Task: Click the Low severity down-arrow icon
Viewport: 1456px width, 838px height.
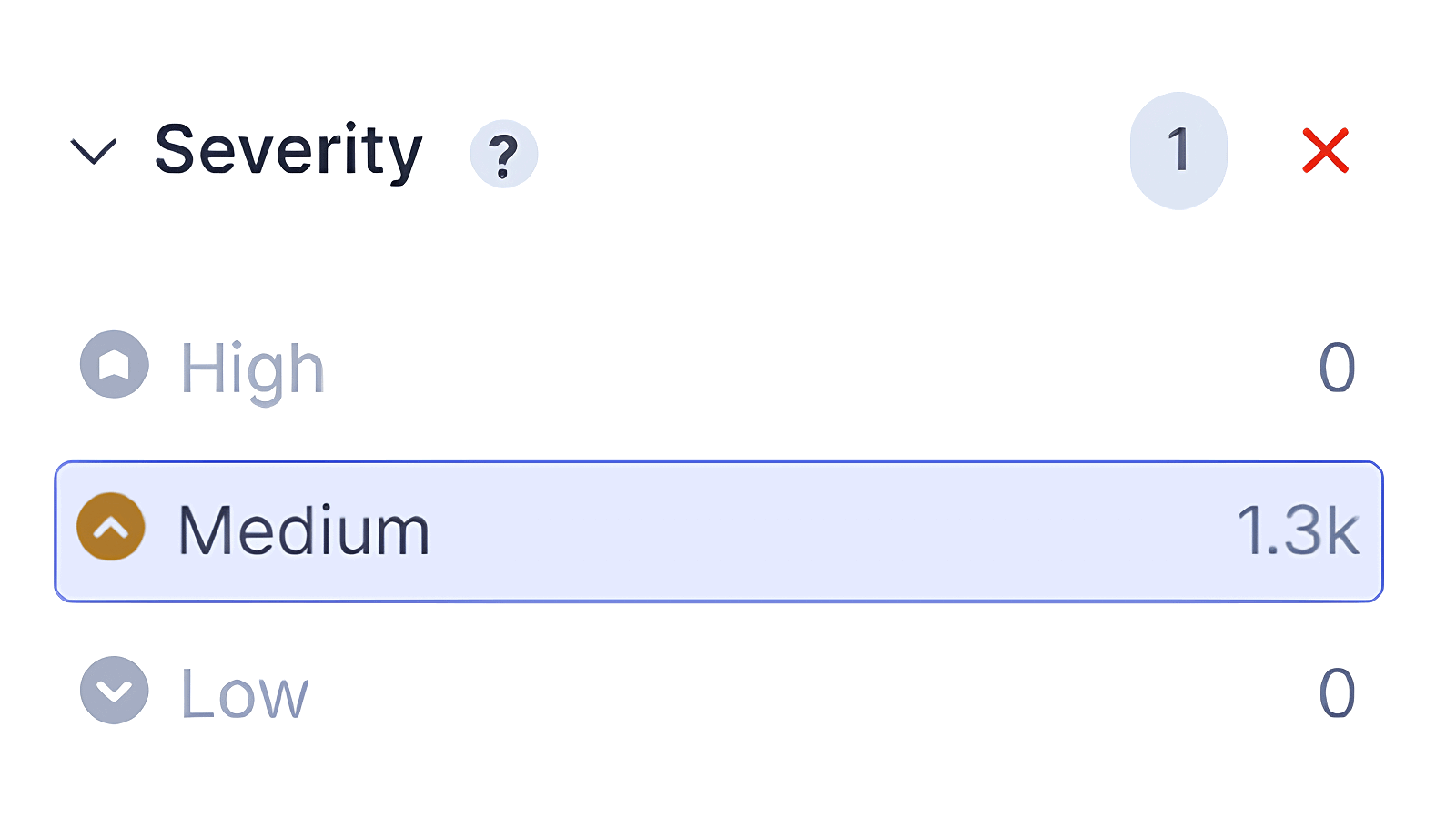Action: tap(114, 691)
